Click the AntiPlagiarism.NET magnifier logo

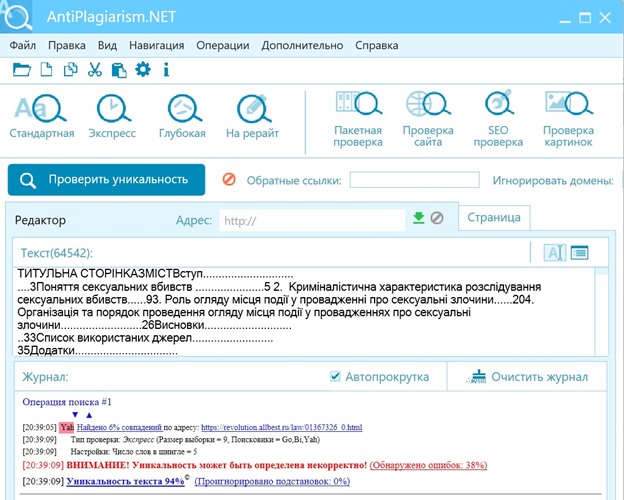pyautogui.click(x=16, y=16)
